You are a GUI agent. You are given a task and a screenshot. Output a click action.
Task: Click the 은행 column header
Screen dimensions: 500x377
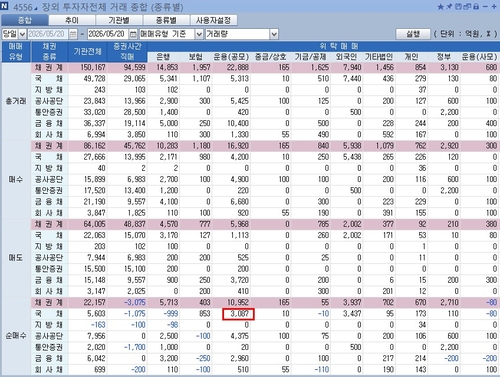163,57
